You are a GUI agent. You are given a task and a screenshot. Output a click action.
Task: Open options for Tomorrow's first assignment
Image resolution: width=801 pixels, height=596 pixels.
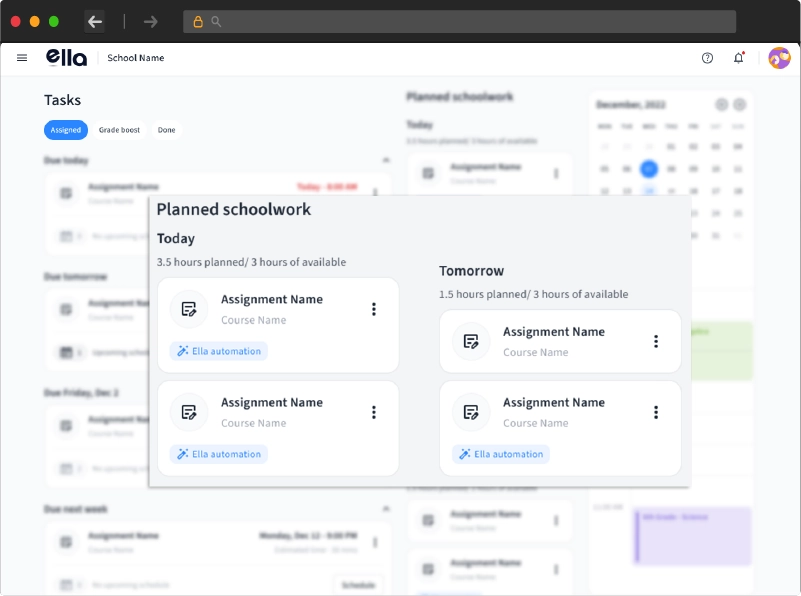(x=656, y=341)
